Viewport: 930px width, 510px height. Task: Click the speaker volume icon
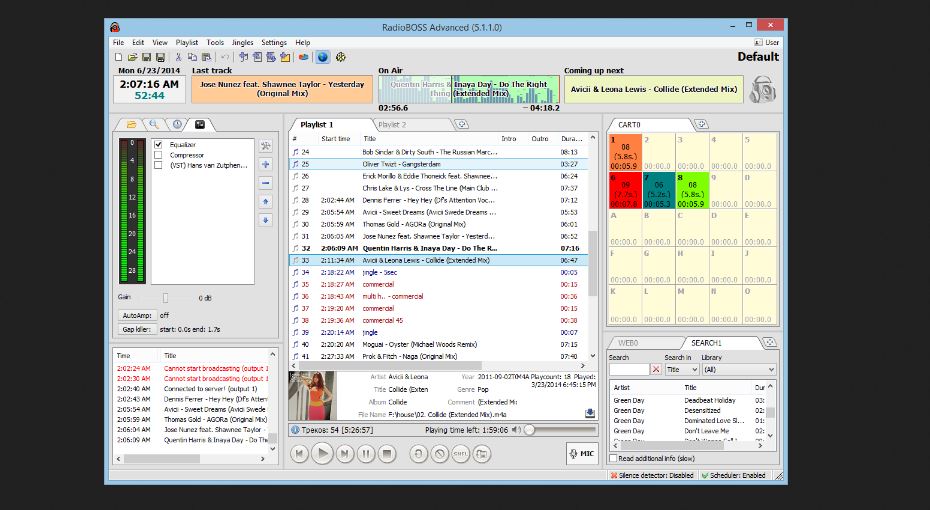517,430
